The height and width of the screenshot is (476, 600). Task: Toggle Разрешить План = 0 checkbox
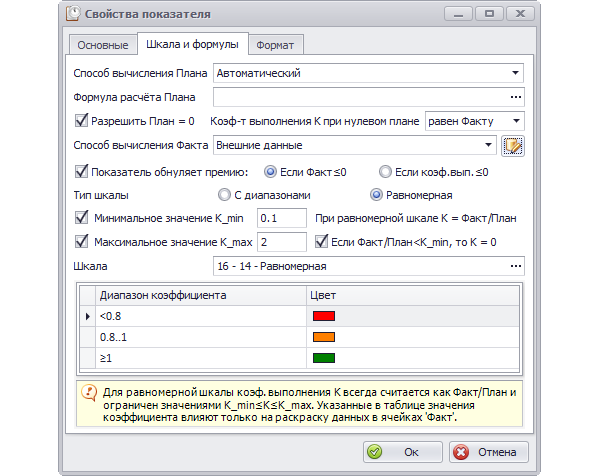click(81, 121)
